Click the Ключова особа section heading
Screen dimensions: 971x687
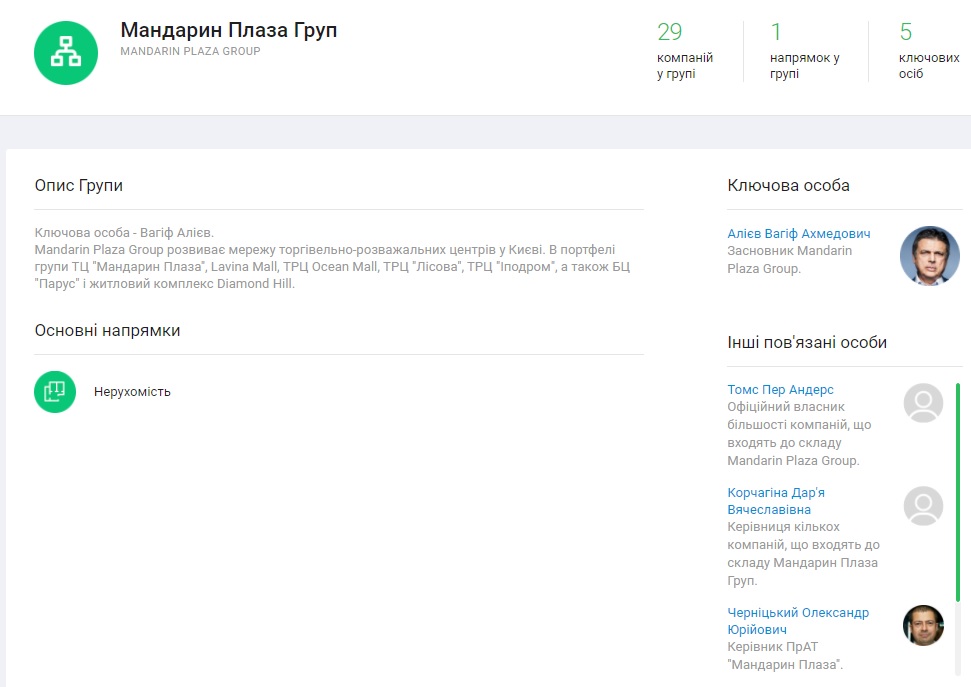click(788, 185)
